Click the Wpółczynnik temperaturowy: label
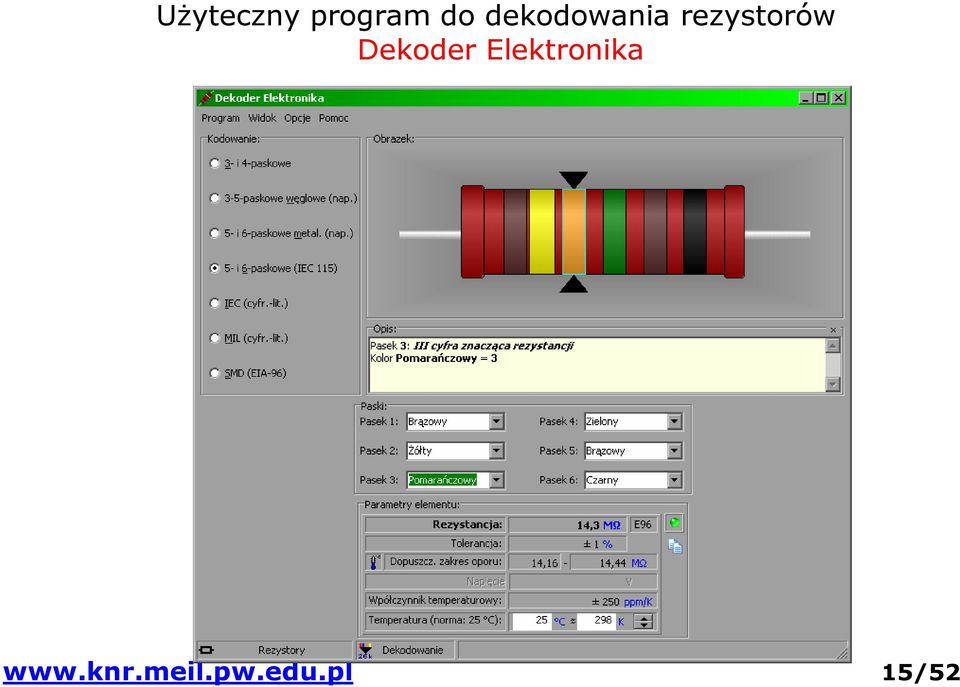Viewport: 960px width, 687px height. (x=435, y=601)
